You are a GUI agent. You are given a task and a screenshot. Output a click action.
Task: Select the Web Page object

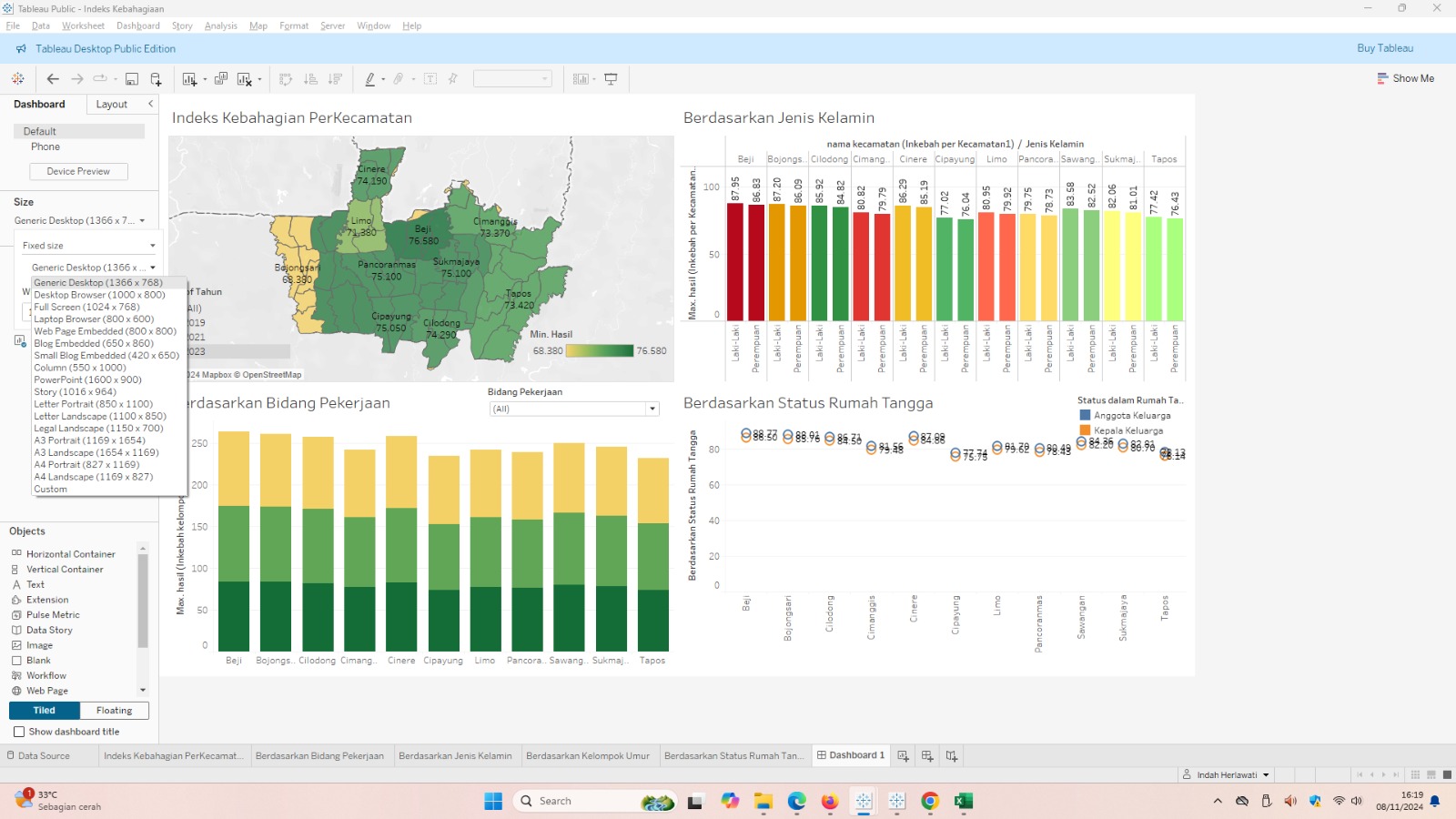click(x=47, y=691)
